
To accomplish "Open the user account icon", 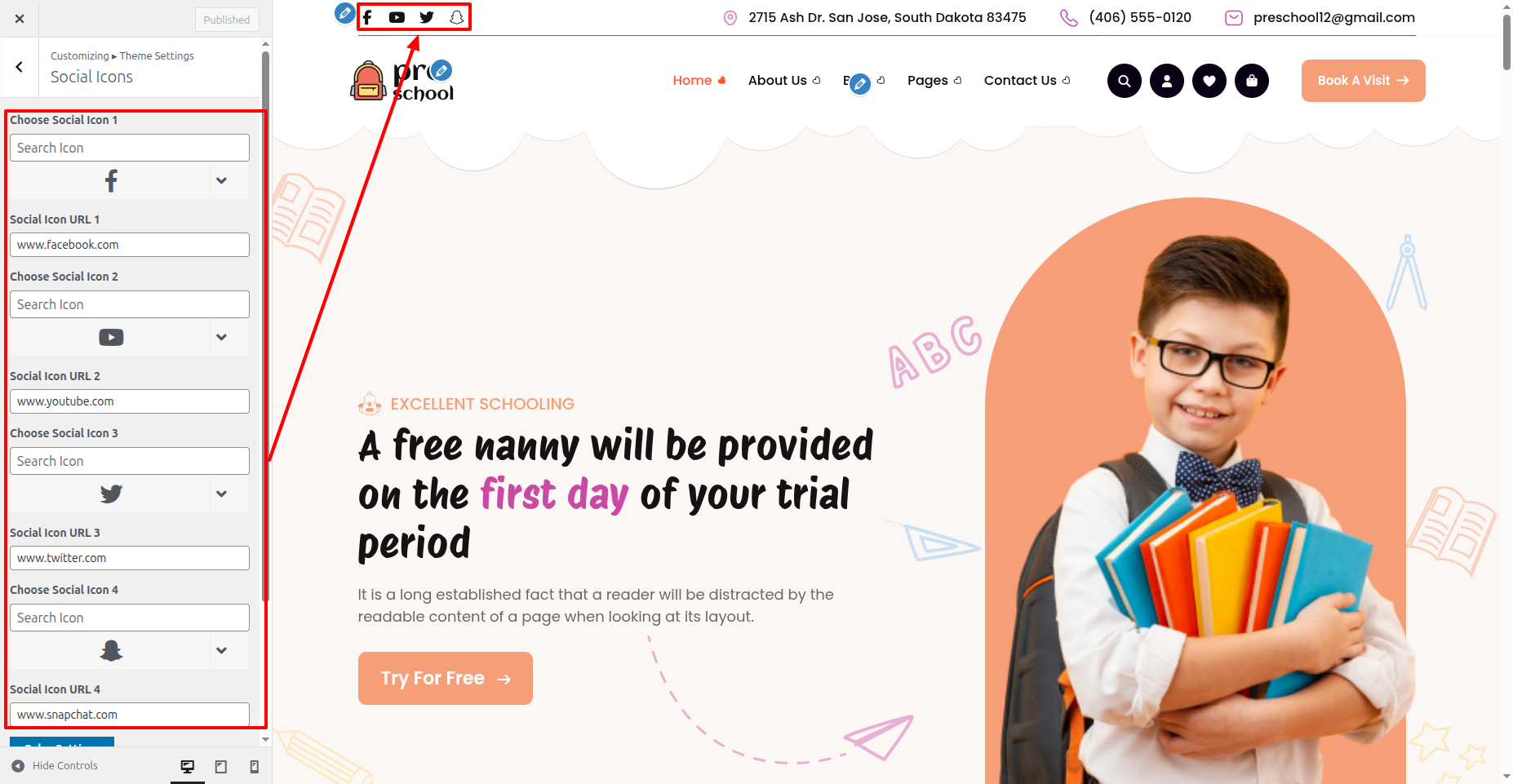I will 1167,81.
